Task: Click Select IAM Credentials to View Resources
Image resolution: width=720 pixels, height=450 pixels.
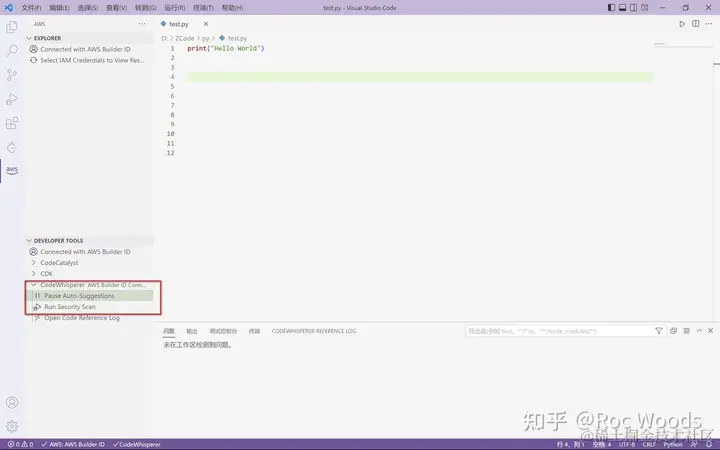Action: (90, 60)
